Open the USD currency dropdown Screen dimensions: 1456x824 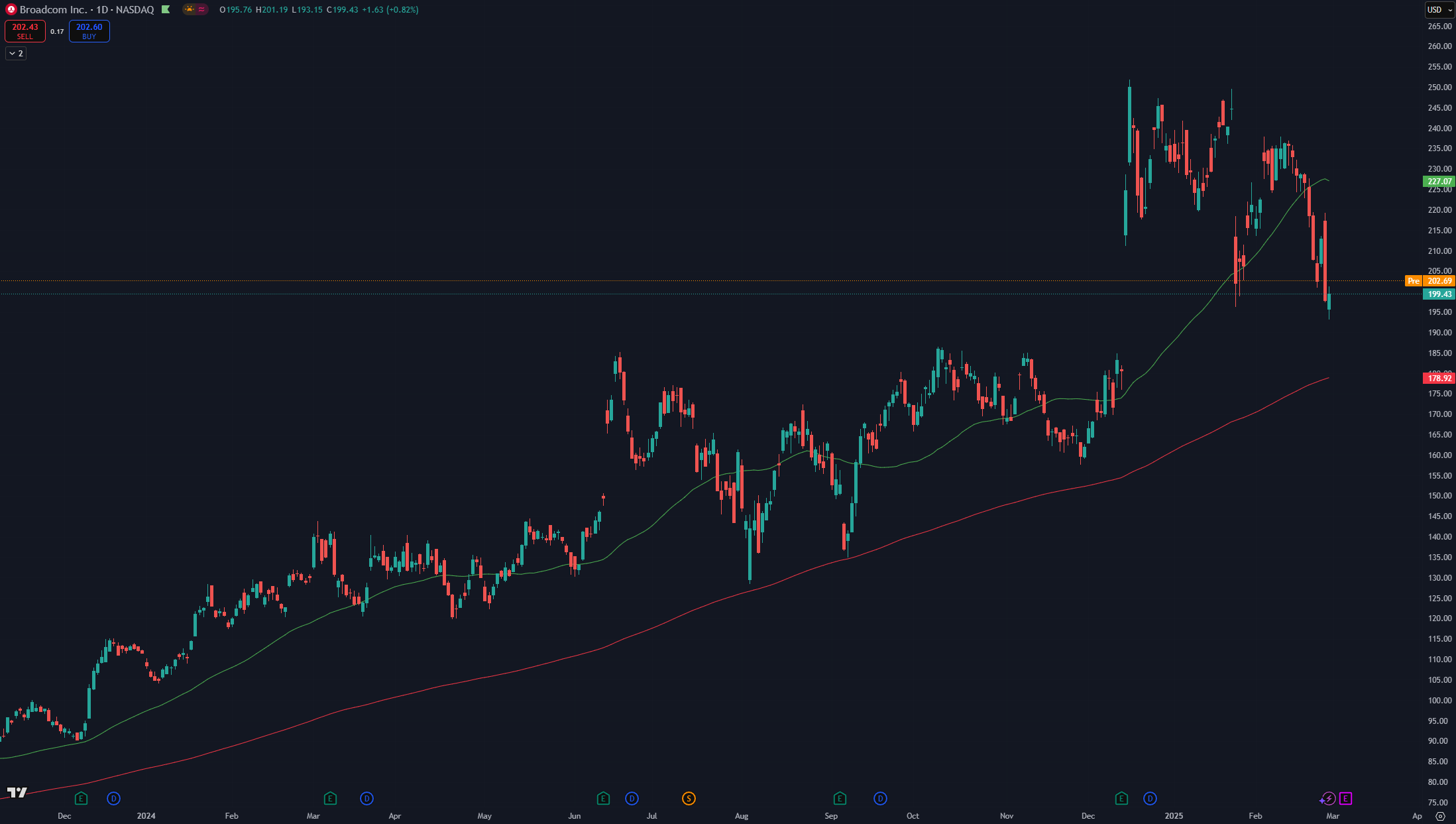[x=1439, y=9]
